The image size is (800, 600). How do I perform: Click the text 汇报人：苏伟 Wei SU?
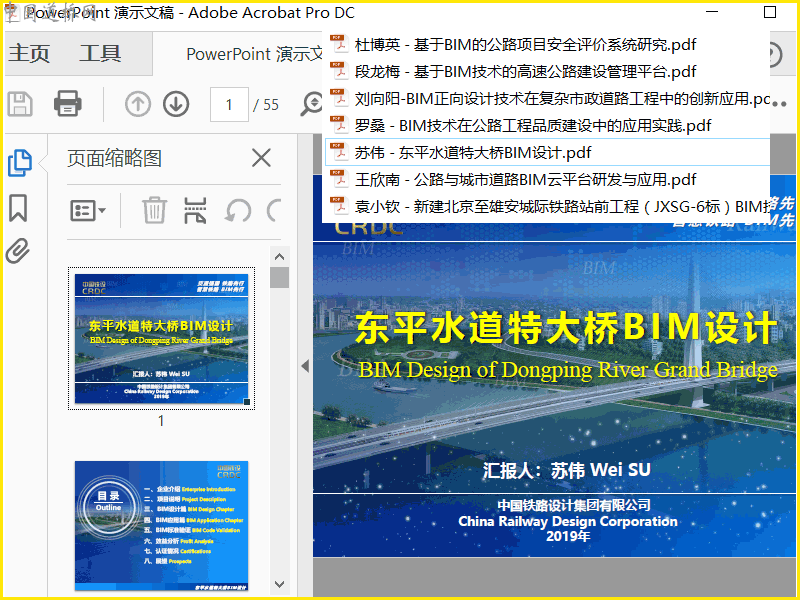tap(566, 470)
